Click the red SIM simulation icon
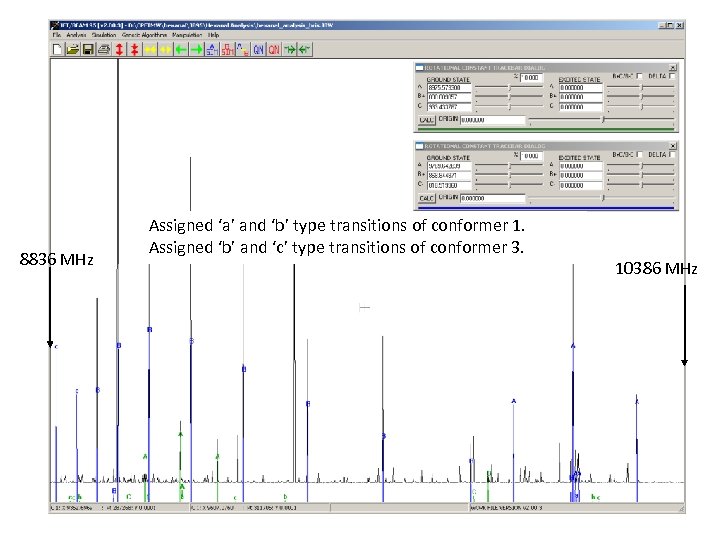 point(227,50)
